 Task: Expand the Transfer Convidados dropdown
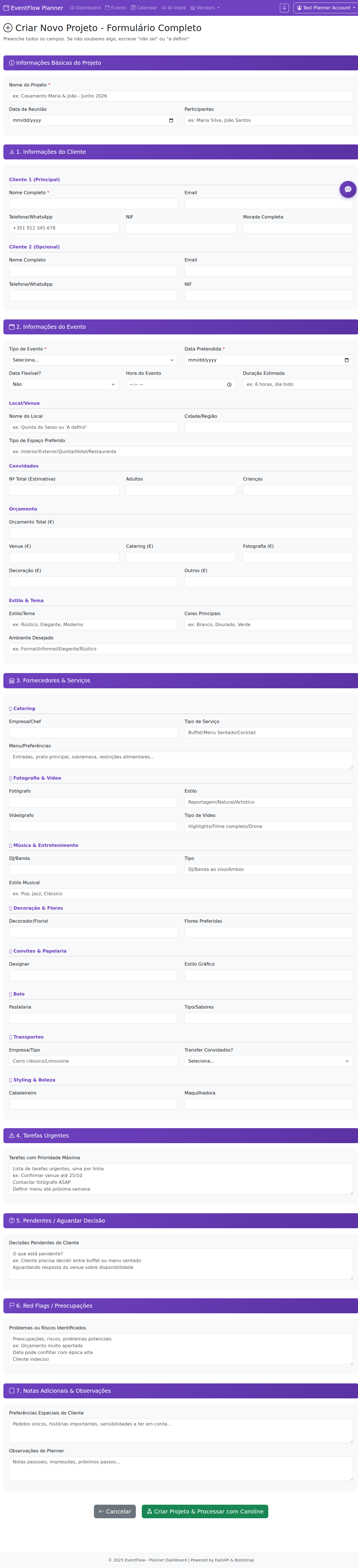coord(268,1061)
